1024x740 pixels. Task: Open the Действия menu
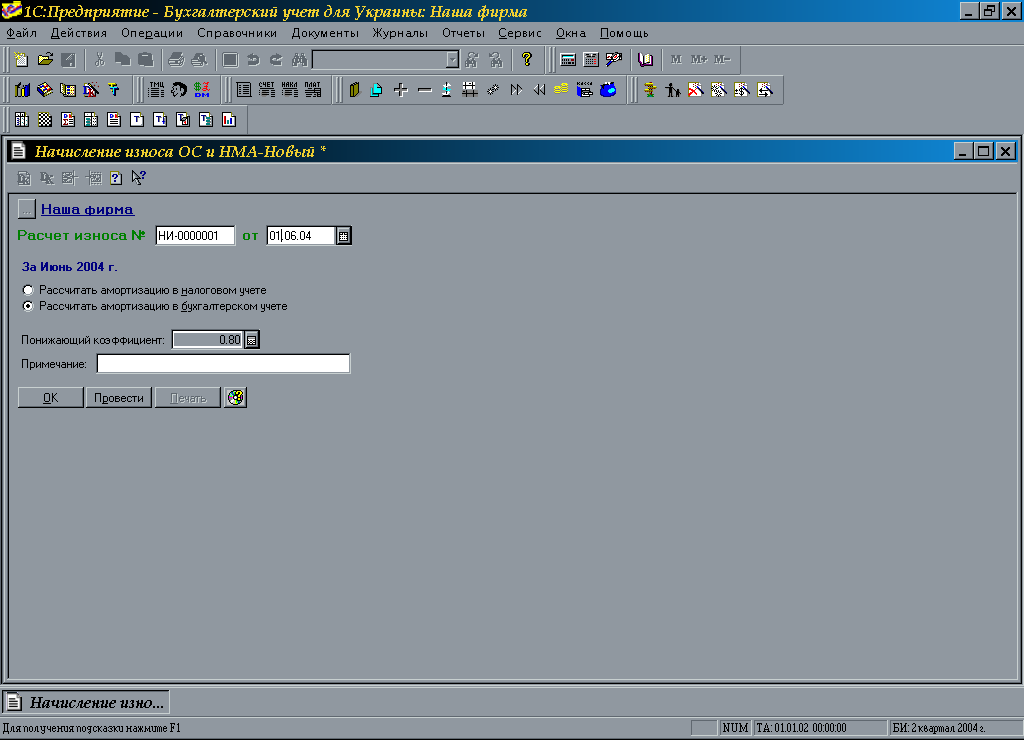[x=78, y=33]
